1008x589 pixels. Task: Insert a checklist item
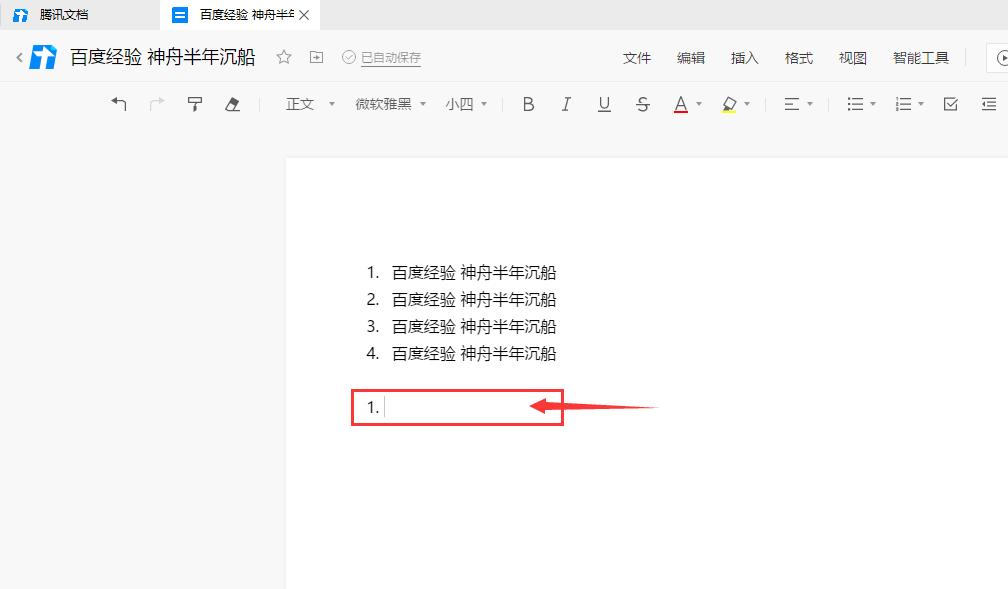tap(950, 103)
